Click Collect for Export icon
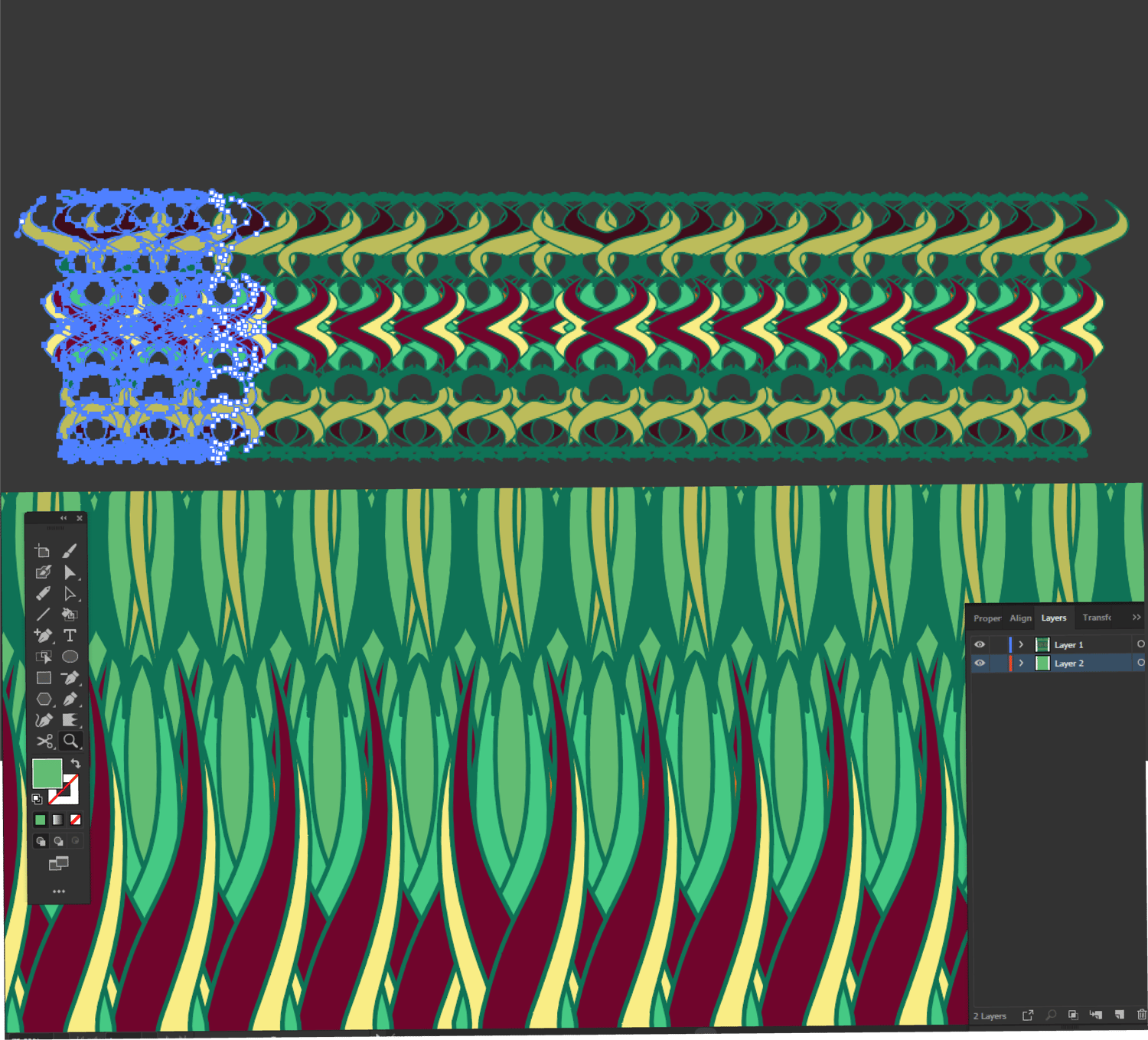Image resolution: width=1148 pixels, height=1040 pixels. pos(1028,1016)
